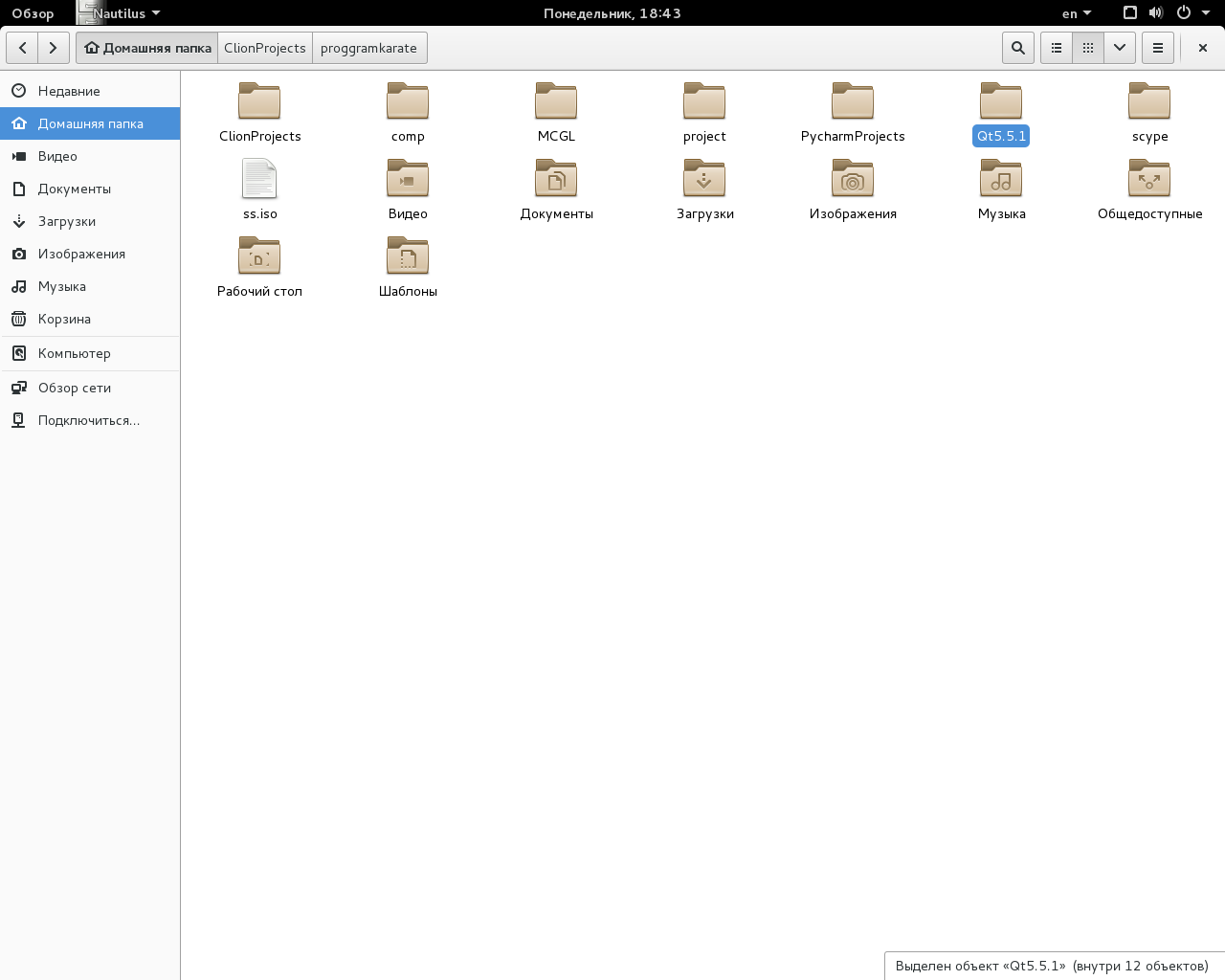Open the ClionProjects folder icon
Screen dimensions: 1225x980
tap(259, 100)
